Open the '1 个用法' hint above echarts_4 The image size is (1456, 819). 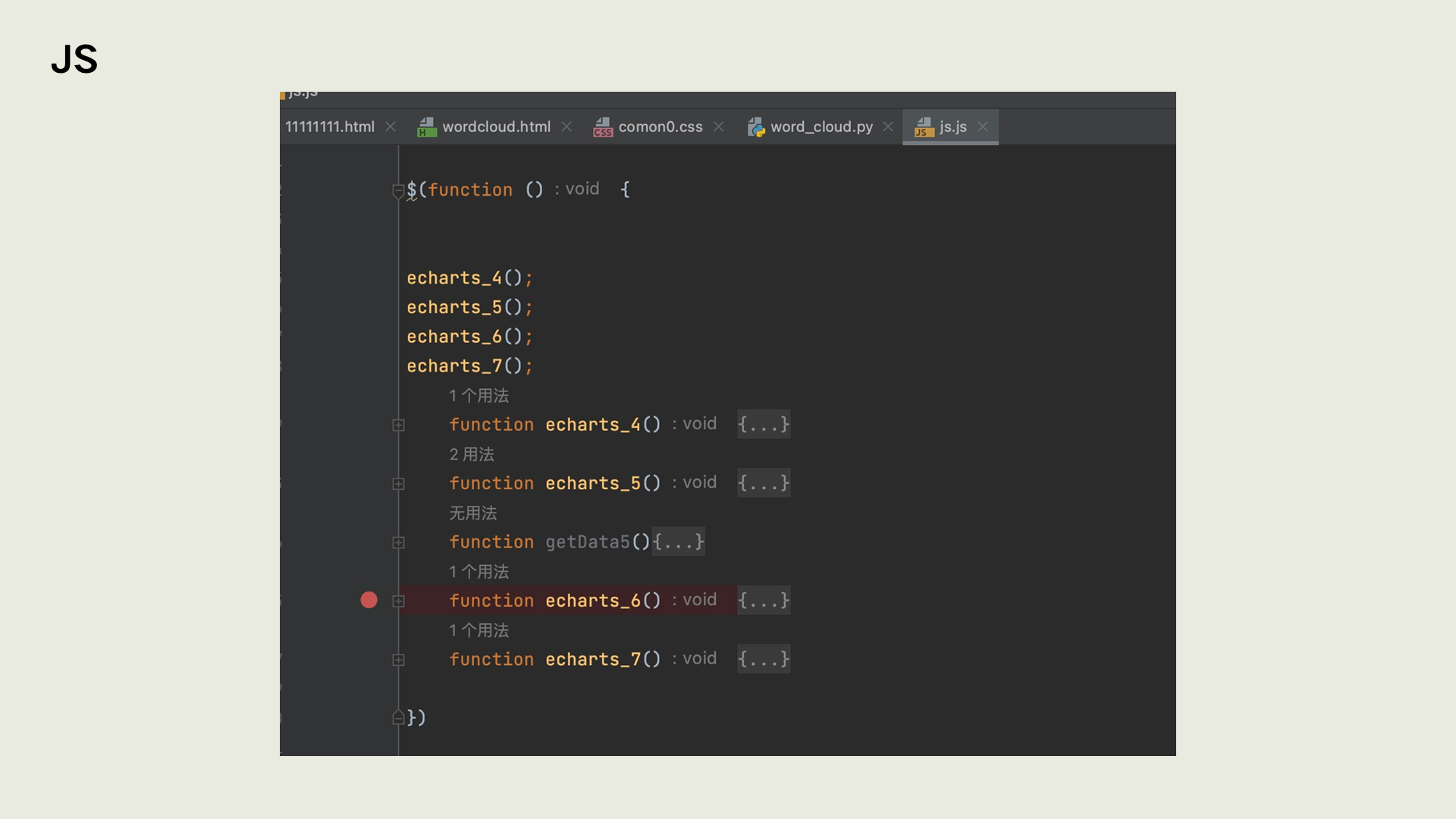[x=479, y=396]
